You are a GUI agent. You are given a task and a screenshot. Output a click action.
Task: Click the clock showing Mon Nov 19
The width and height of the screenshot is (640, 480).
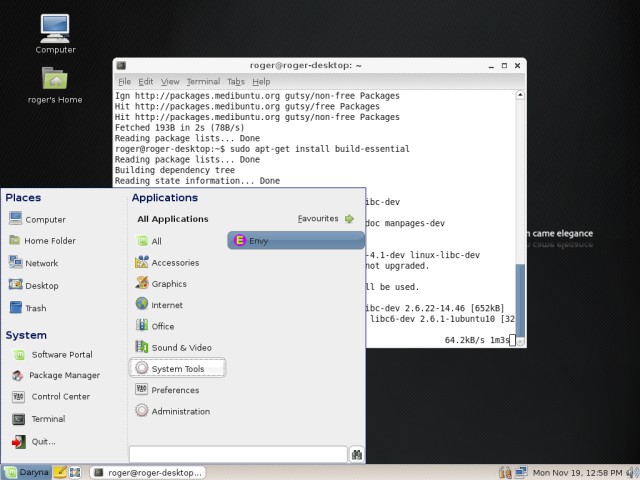pyautogui.click(x=578, y=473)
